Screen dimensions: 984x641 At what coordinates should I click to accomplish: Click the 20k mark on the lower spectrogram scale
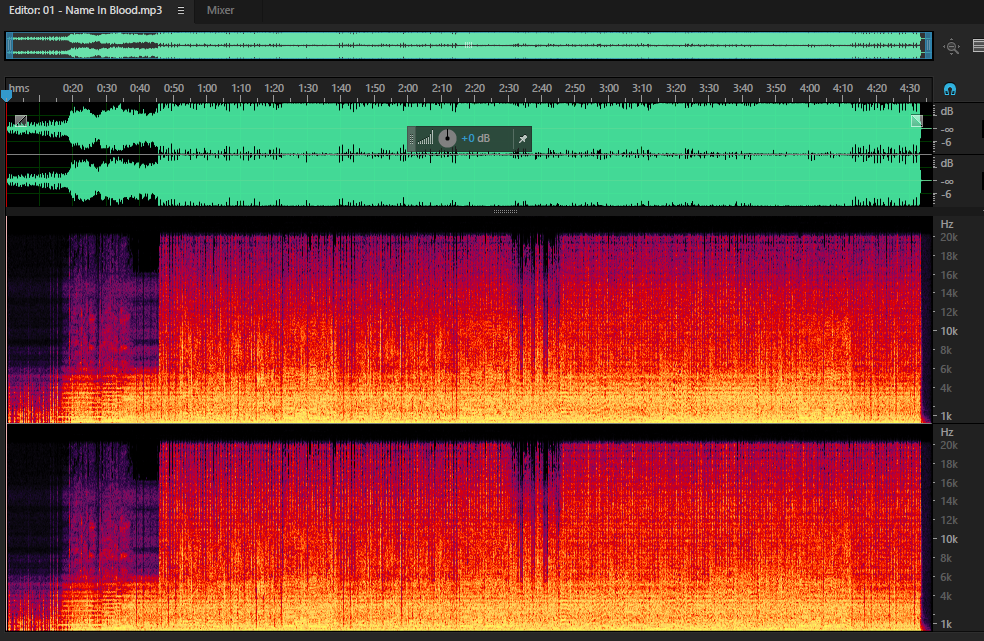(x=949, y=445)
